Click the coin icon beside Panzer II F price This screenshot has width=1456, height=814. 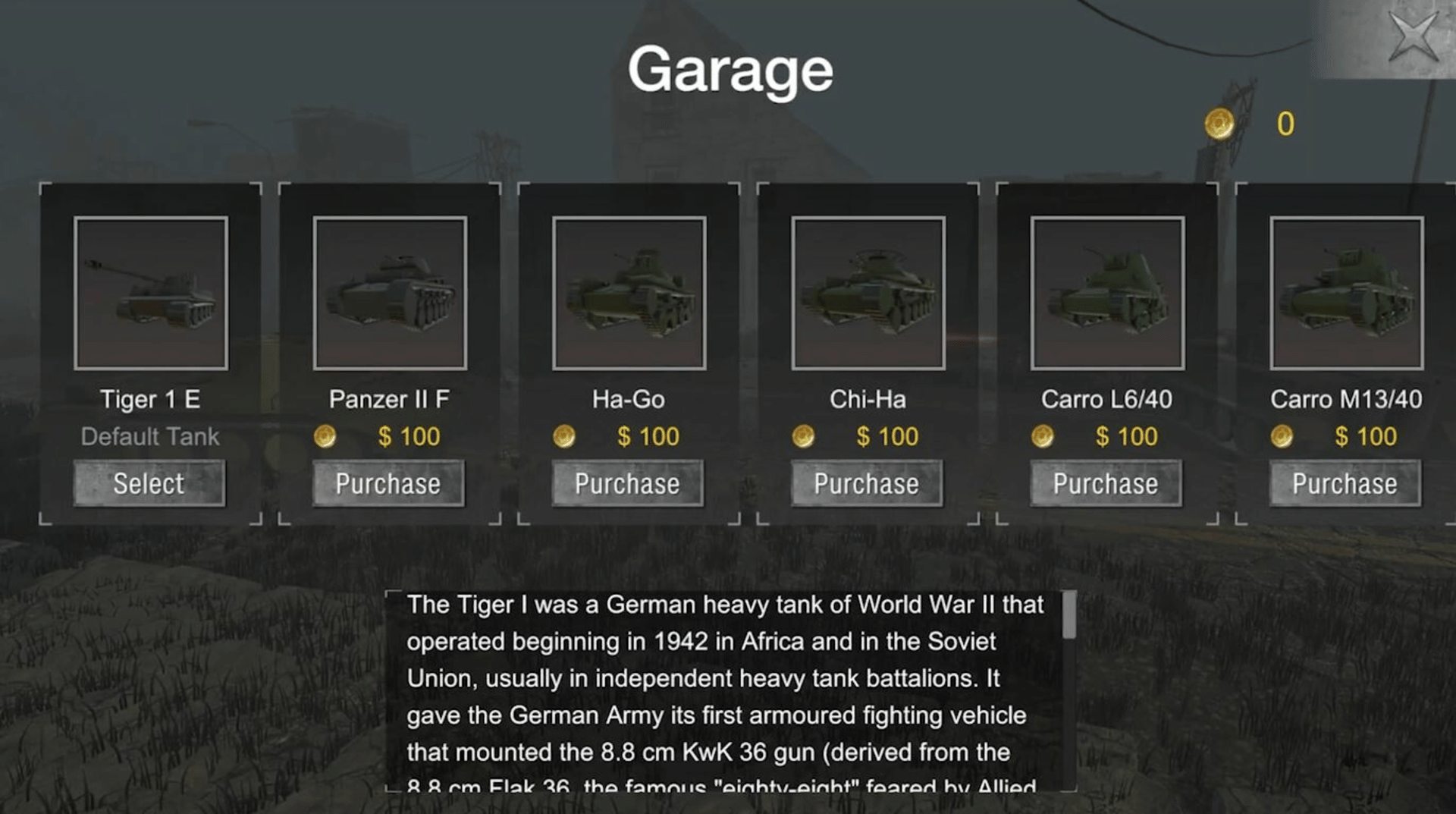coord(325,436)
